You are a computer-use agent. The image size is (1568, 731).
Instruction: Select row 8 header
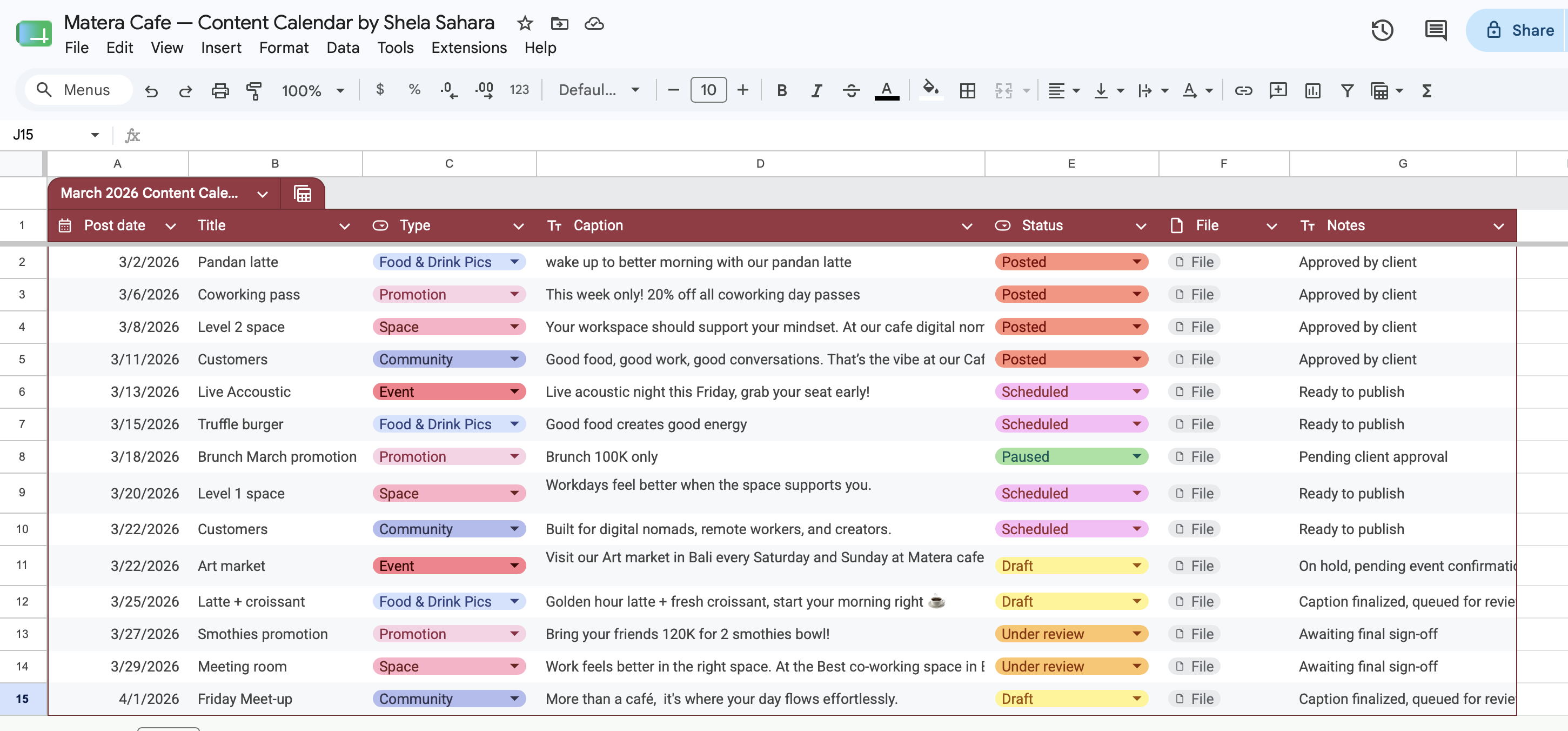pyautogui.click(x=23, y=456)
